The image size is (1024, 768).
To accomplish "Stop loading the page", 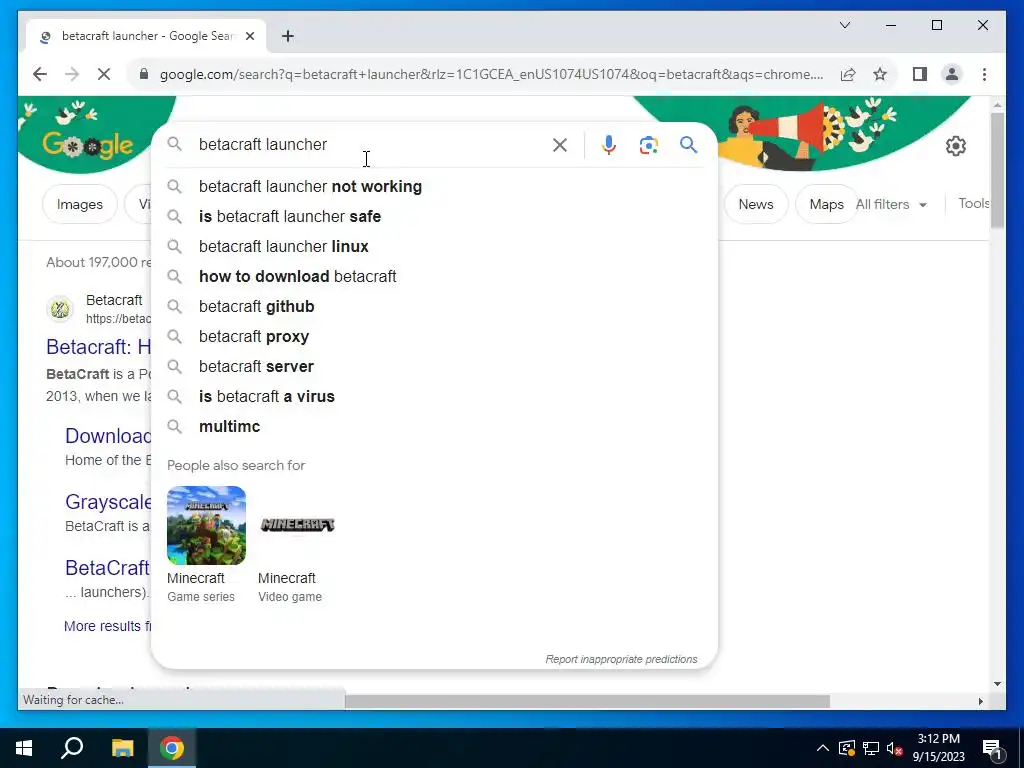I will point(104,74).
